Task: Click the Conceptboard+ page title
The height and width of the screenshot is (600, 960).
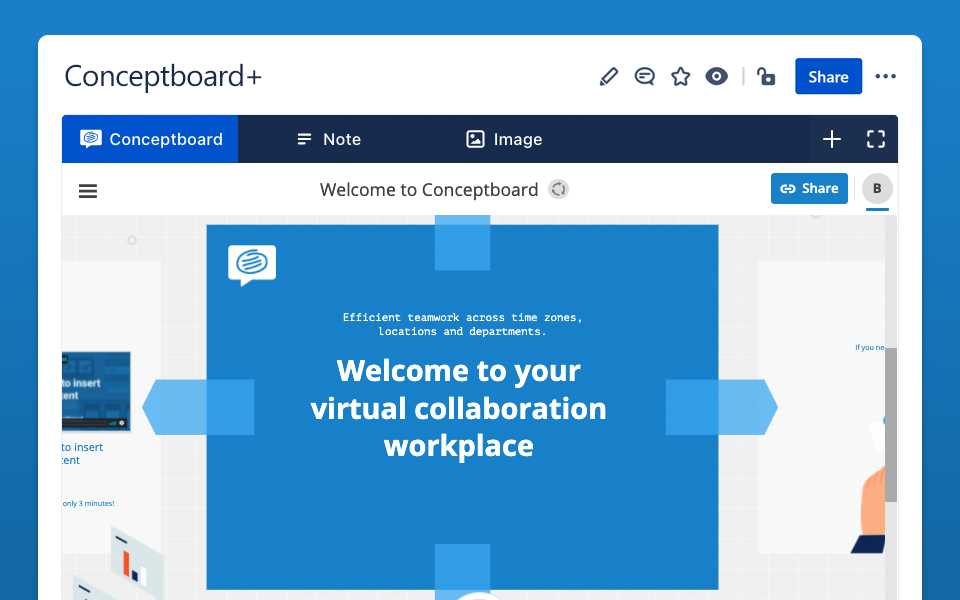Action: pos(163,77)
